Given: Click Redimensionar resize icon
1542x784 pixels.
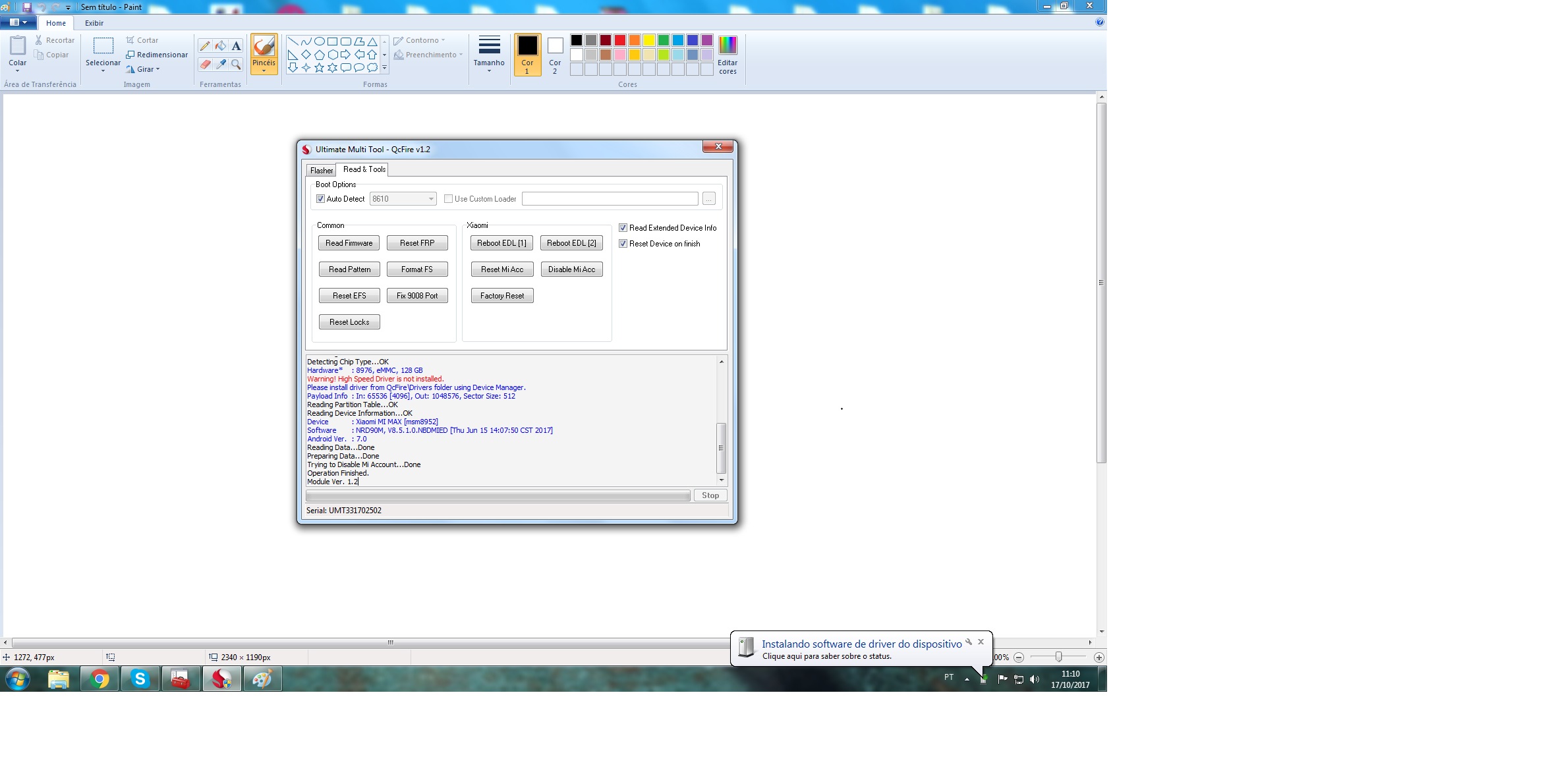Looking at the screenshot, I should 130,55.
